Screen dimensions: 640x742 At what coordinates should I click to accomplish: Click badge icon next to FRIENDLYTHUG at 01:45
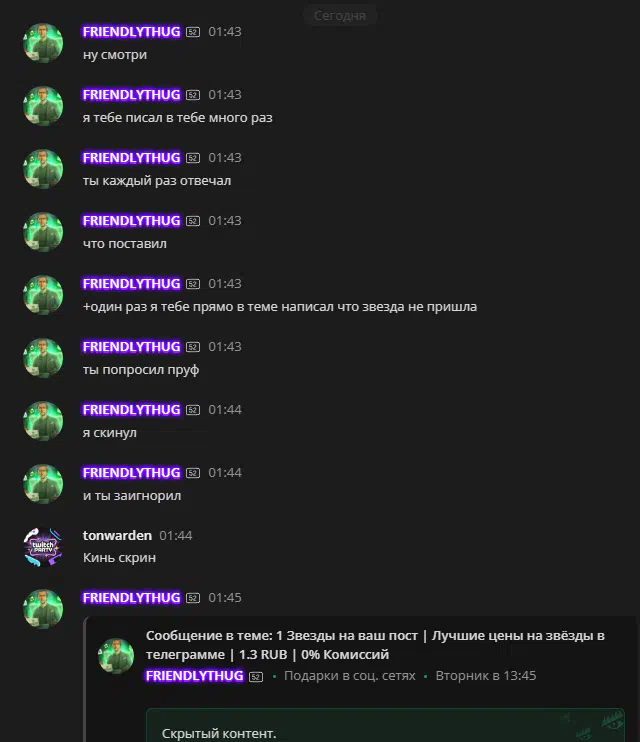pyautogui.click(x=193, y=598)
